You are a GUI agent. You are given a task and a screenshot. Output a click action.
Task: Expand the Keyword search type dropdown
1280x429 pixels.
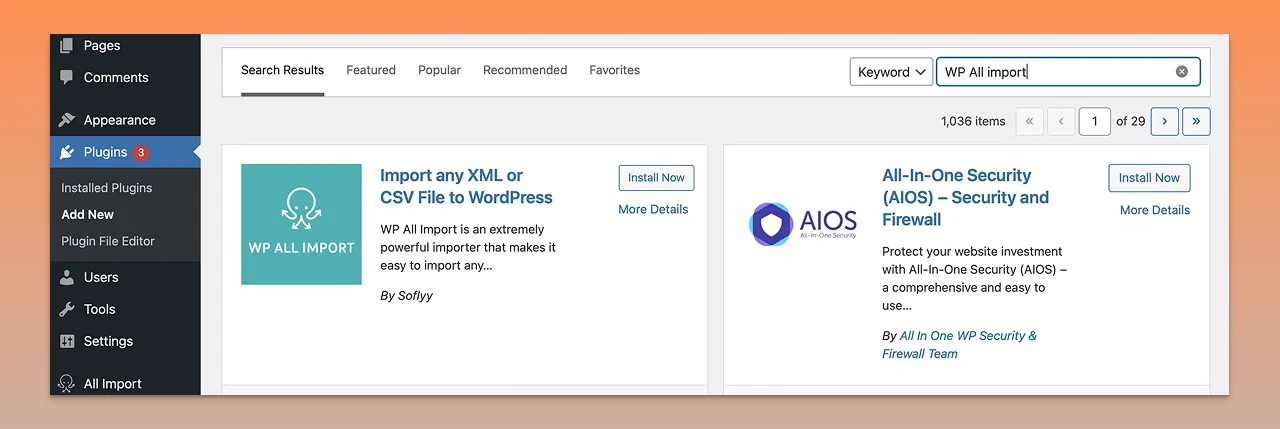point(891,72)
